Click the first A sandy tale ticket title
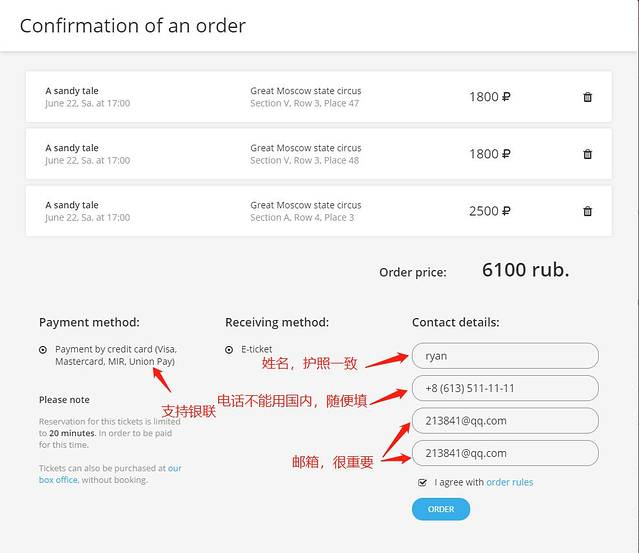This screenshot has height=553, width=639. click(72, 91)
